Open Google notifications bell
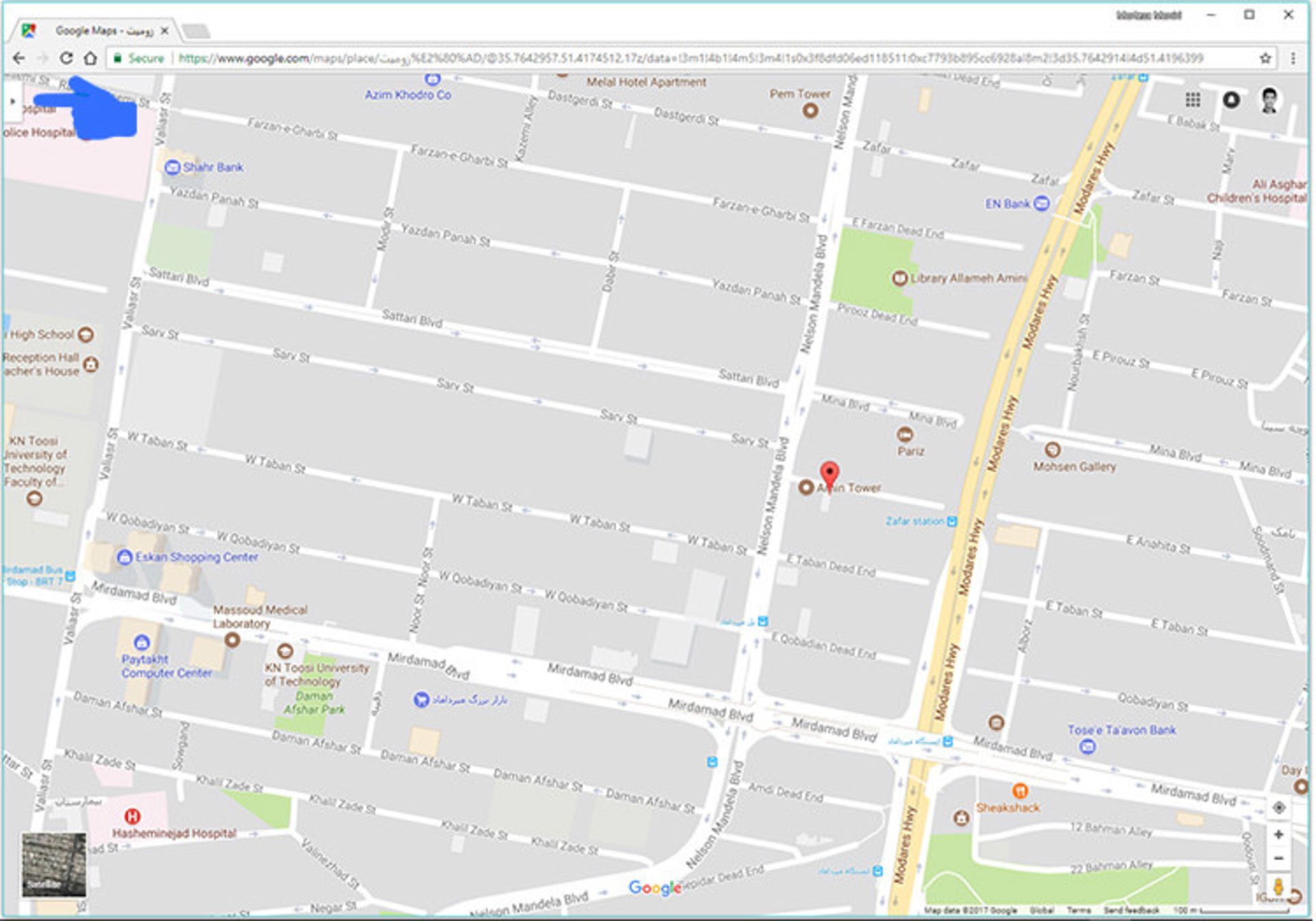The image size is (1316, 921). 1231,100
